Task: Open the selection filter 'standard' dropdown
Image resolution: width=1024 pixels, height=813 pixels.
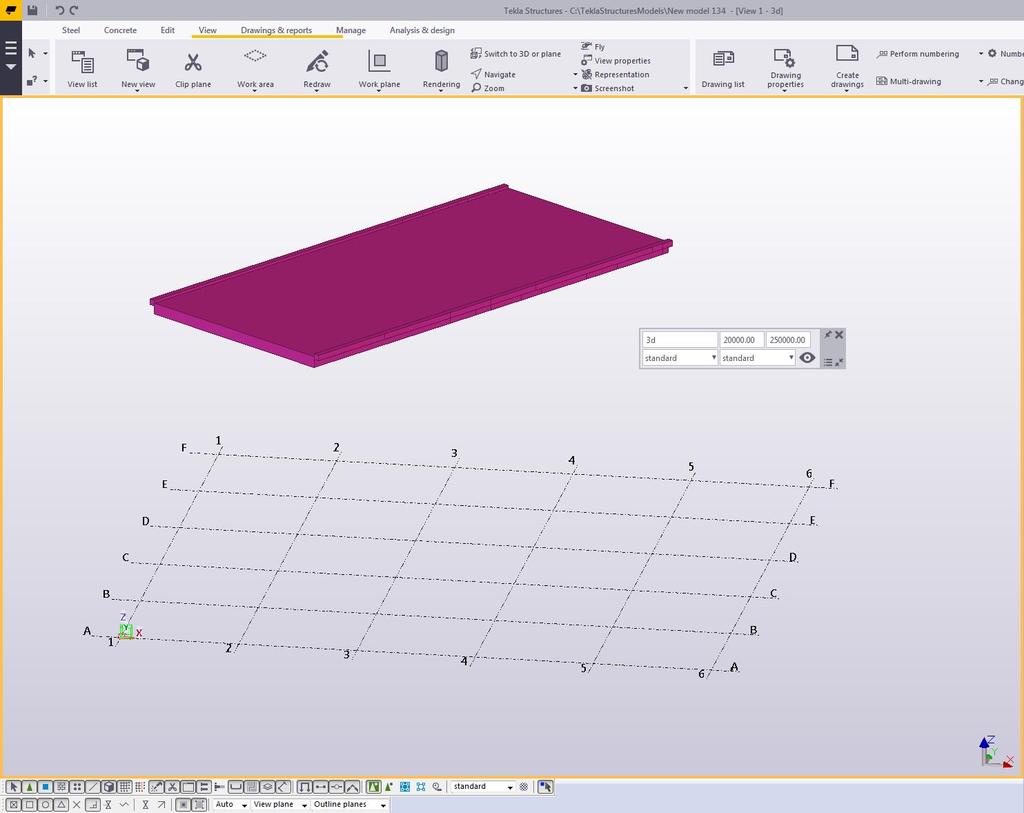Action: click(x=482, y=787)
